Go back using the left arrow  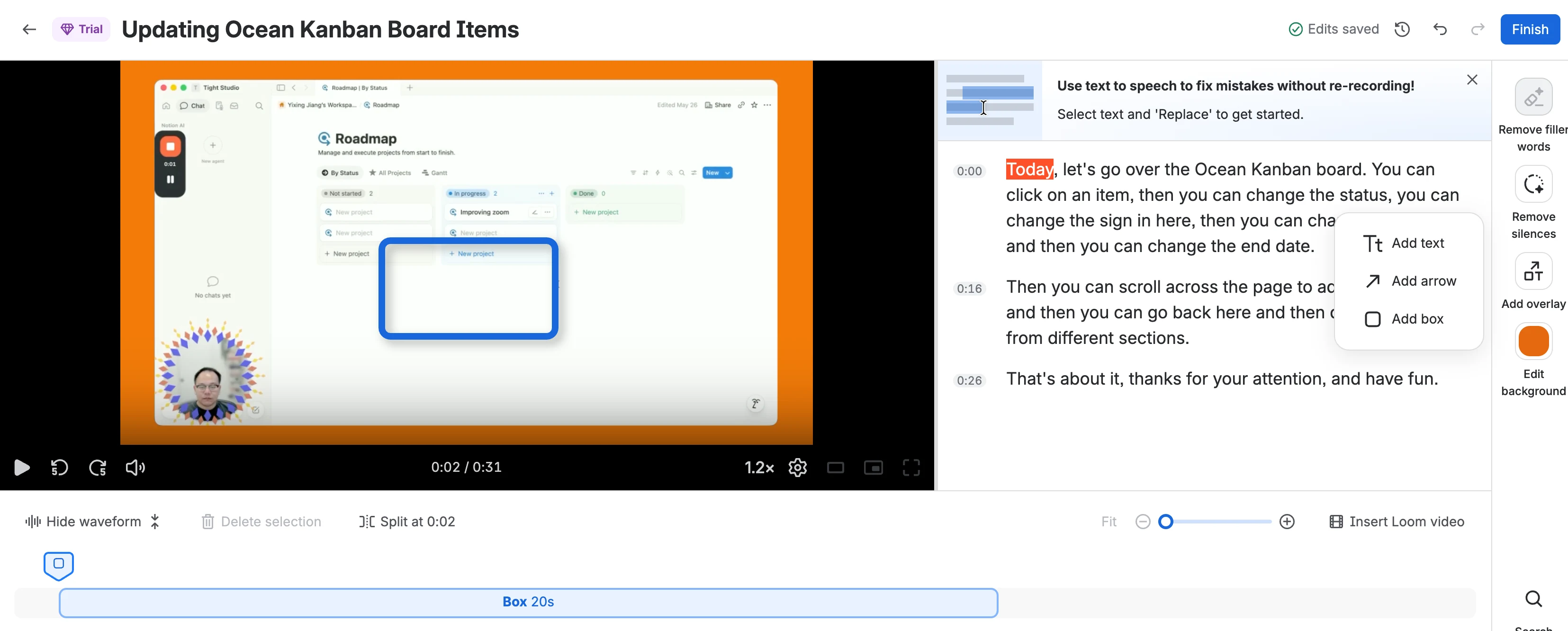tap(29, 29)
